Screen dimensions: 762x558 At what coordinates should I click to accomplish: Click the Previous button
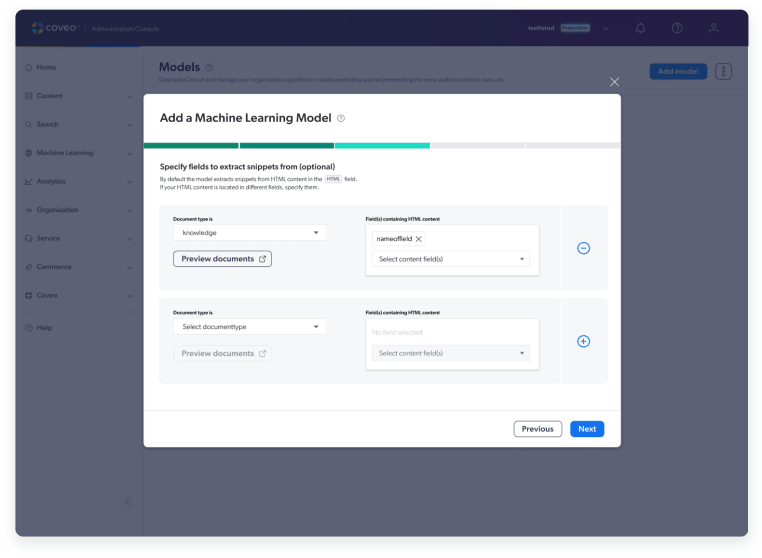click(x=537, y=429)
